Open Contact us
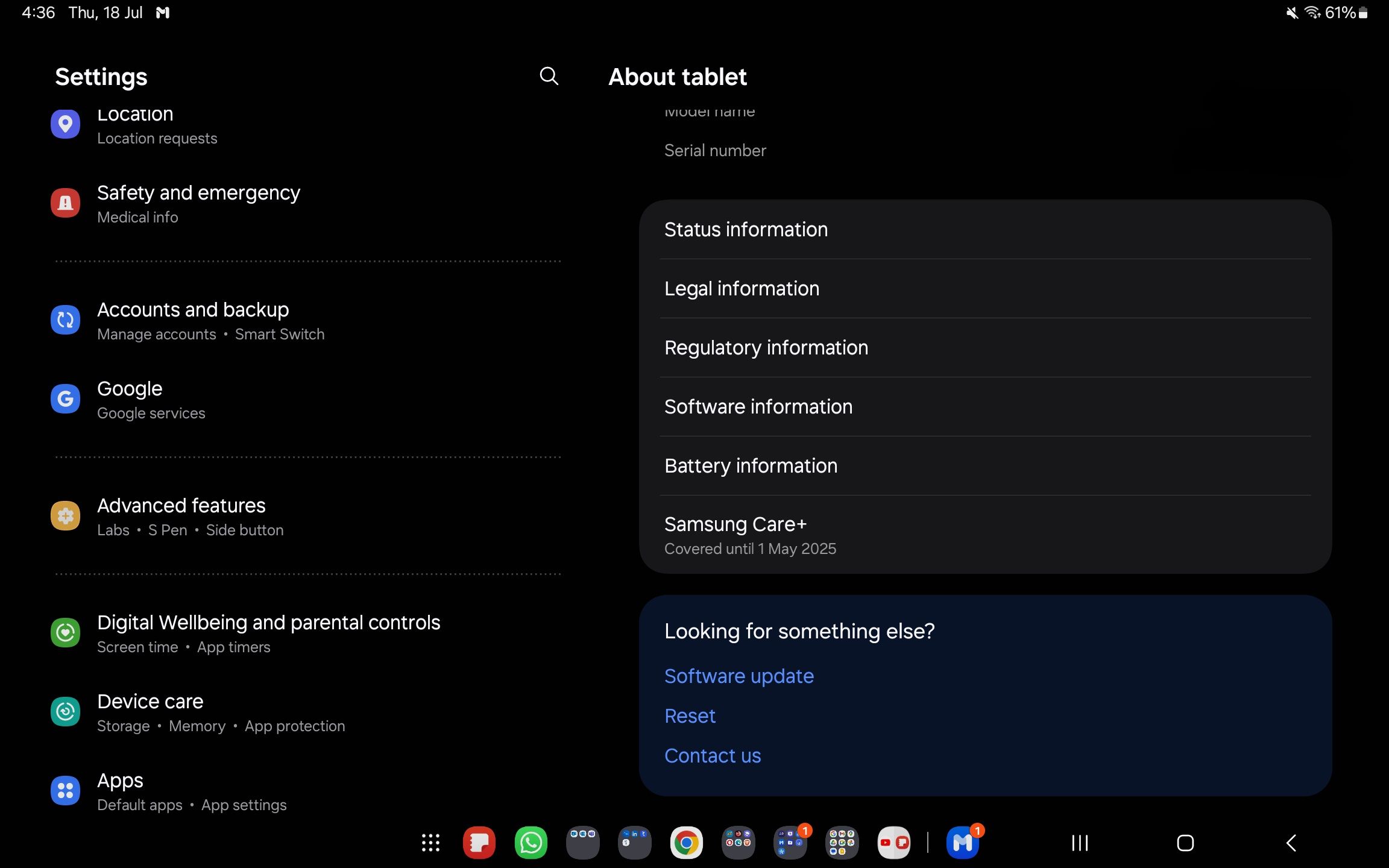This screenshot has height=868, width=1389. [x=713, y=755]
